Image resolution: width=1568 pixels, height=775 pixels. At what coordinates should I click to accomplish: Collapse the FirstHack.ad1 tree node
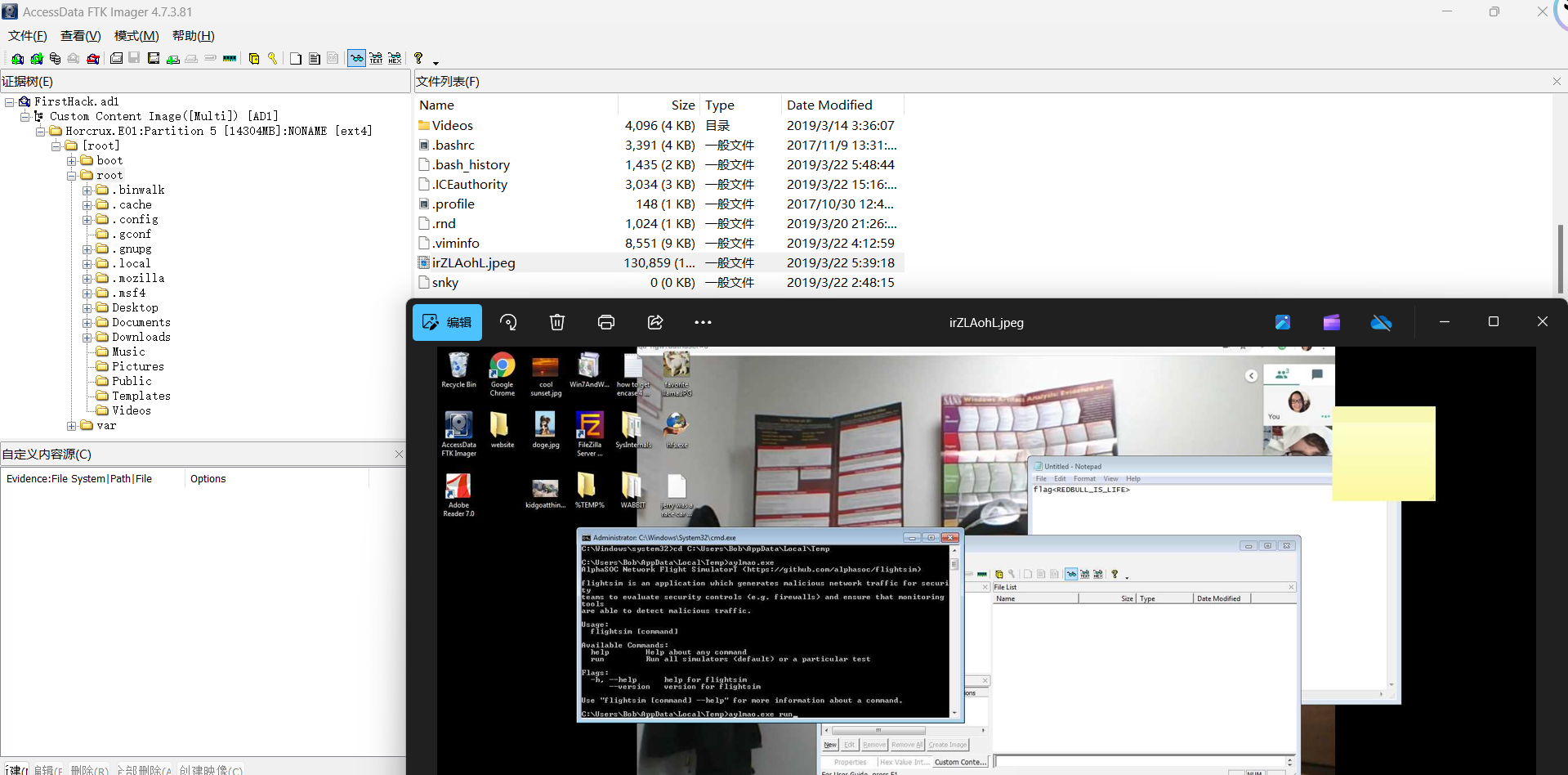click(x=10, y=102)
